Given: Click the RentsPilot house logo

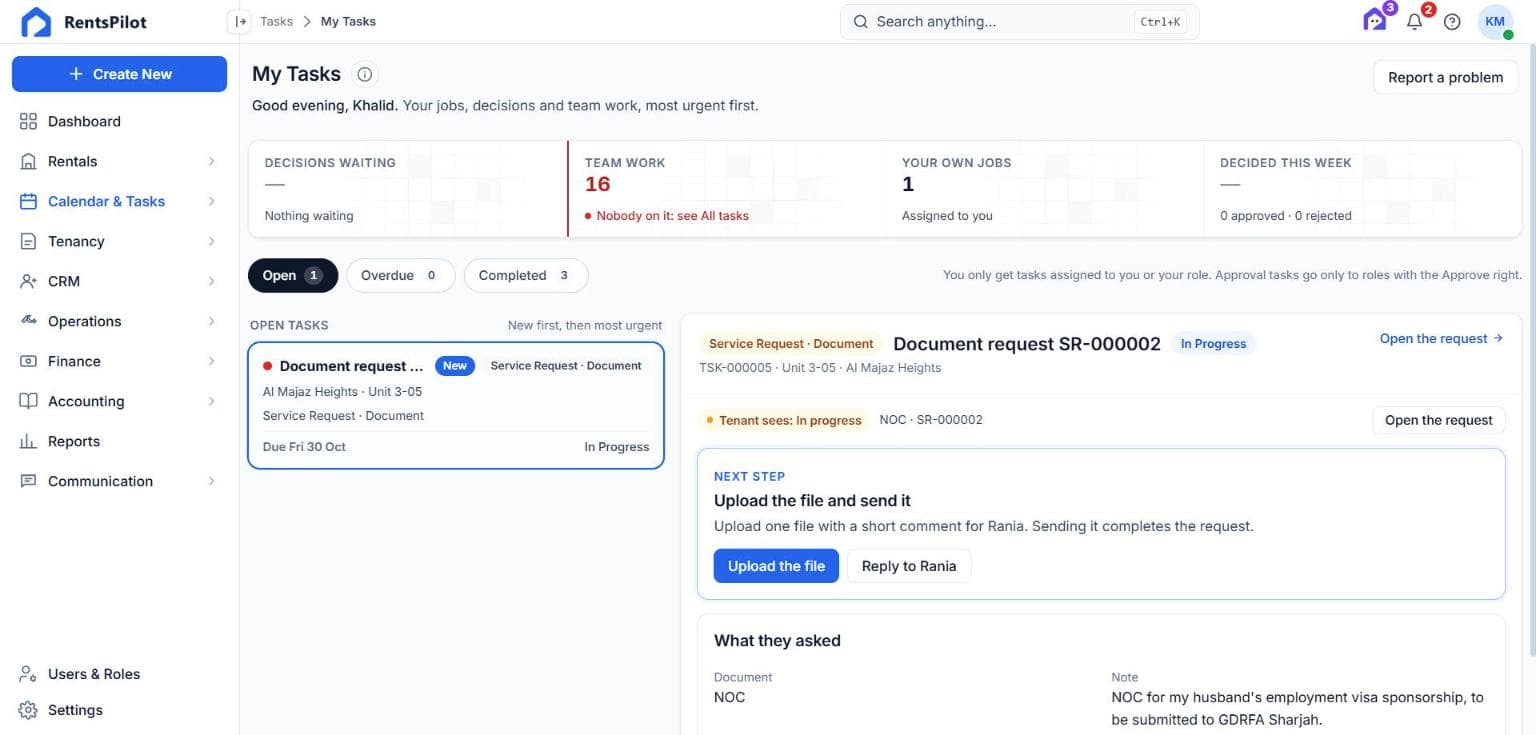Looking at the screenshot, I should point(36,22).
